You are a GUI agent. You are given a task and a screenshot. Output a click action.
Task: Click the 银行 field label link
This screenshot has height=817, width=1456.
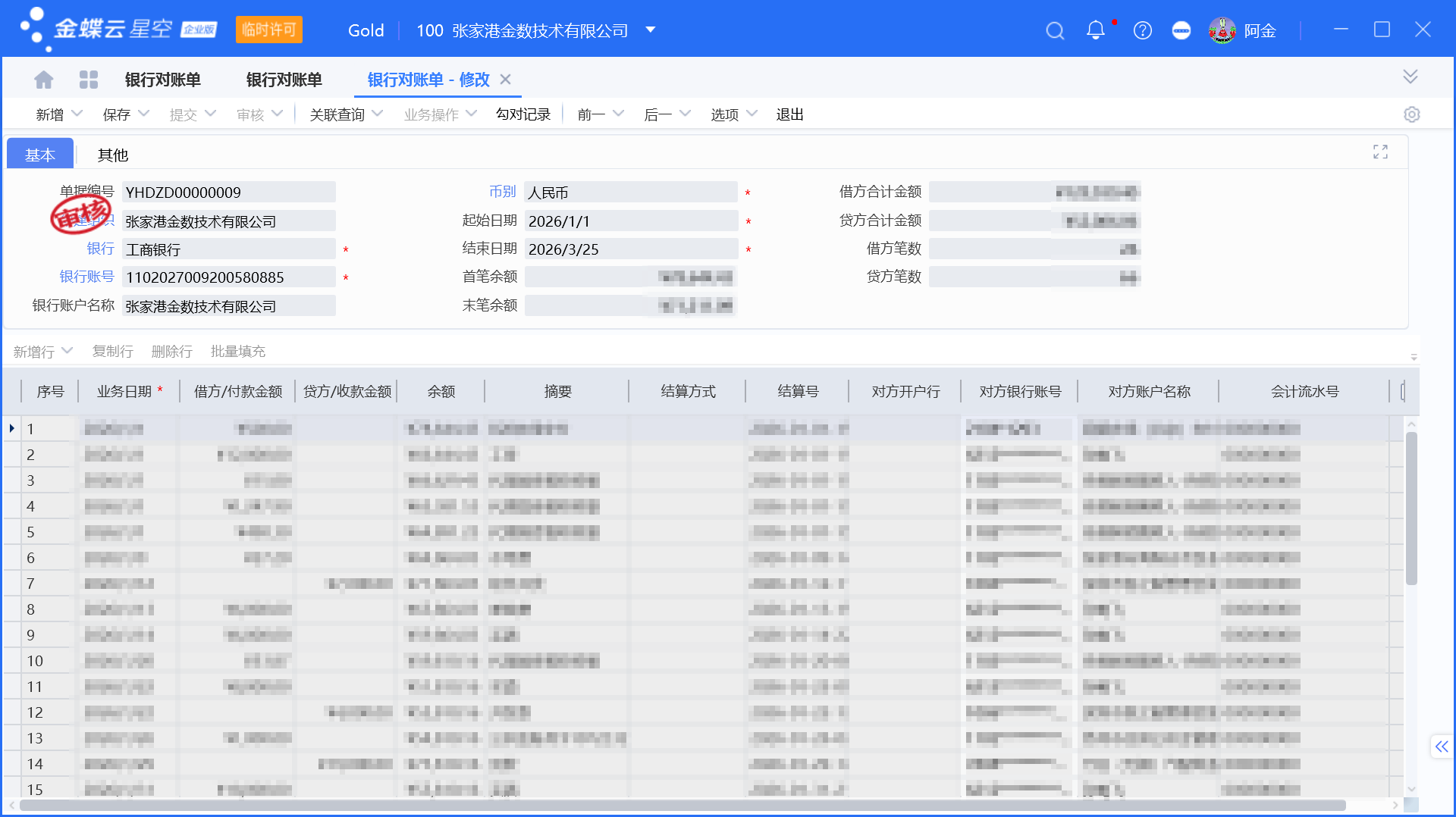[x=100, y=249]
